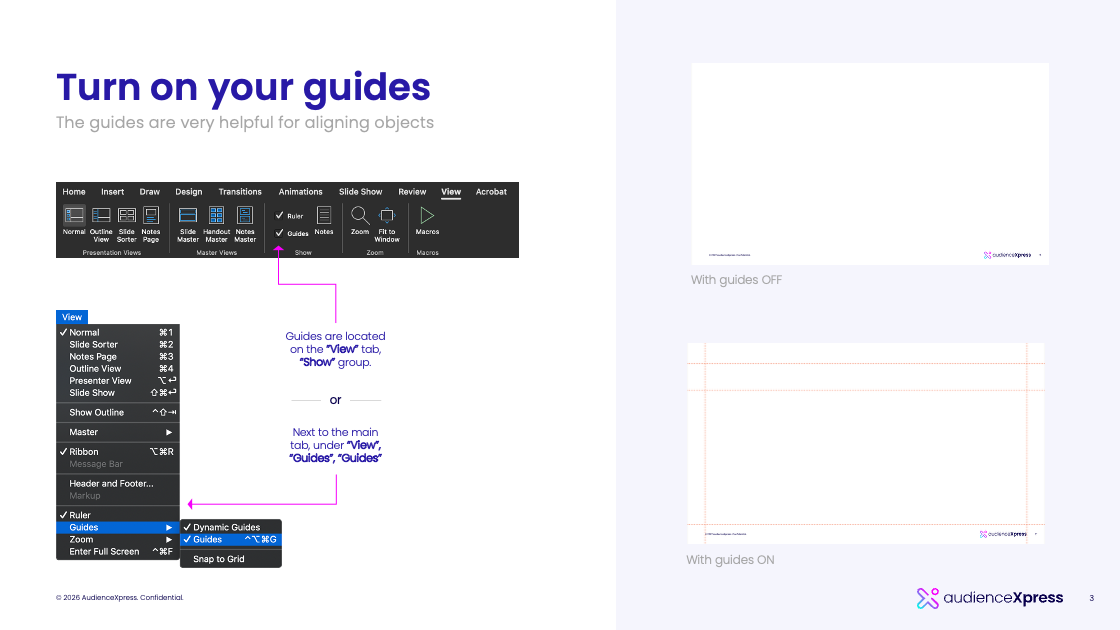Image resolution: width=1120 pixels, height=630 pixels.
Task: Click the Fit to Window icon
Action: click(386, 216)
